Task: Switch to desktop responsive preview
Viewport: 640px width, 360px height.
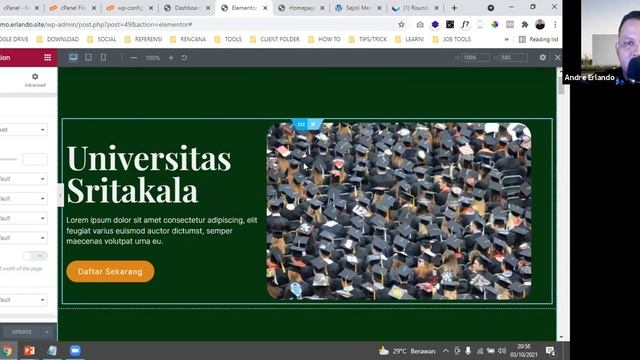Action: [73, 57]
